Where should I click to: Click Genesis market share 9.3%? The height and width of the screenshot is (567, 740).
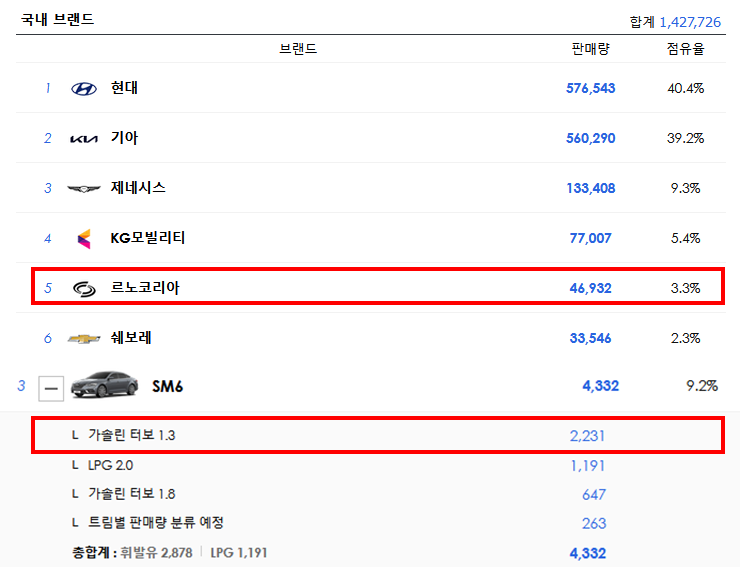tap(685, 188)
